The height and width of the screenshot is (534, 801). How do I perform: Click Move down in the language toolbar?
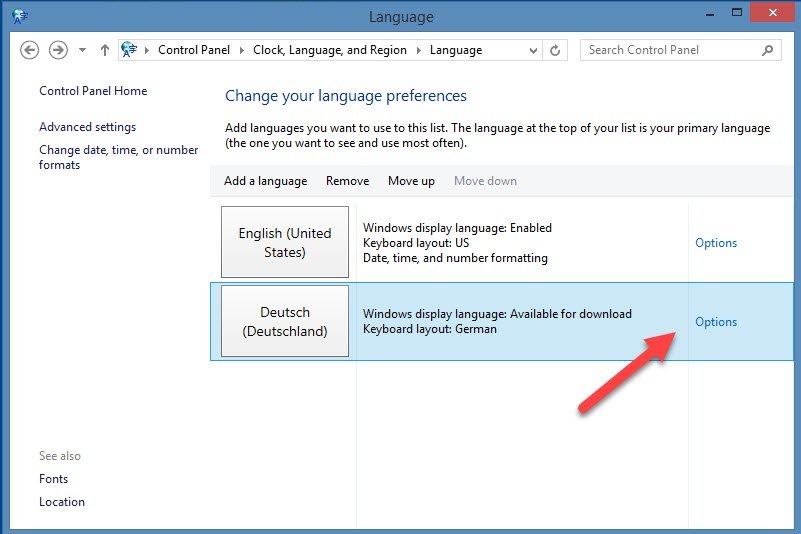click(x=485, y=181)
